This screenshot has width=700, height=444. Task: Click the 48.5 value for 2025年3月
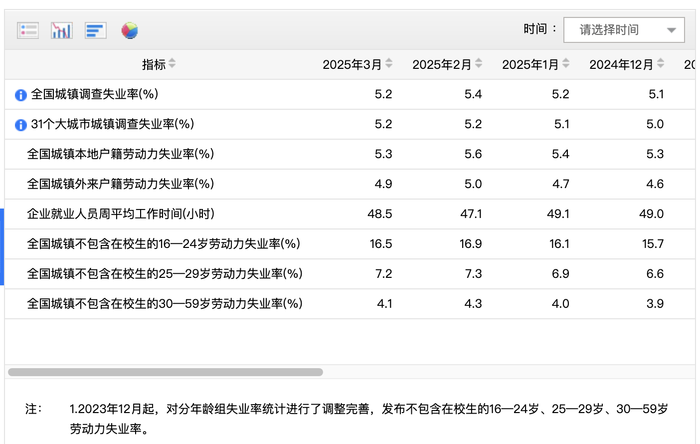(x=380, y=214)
